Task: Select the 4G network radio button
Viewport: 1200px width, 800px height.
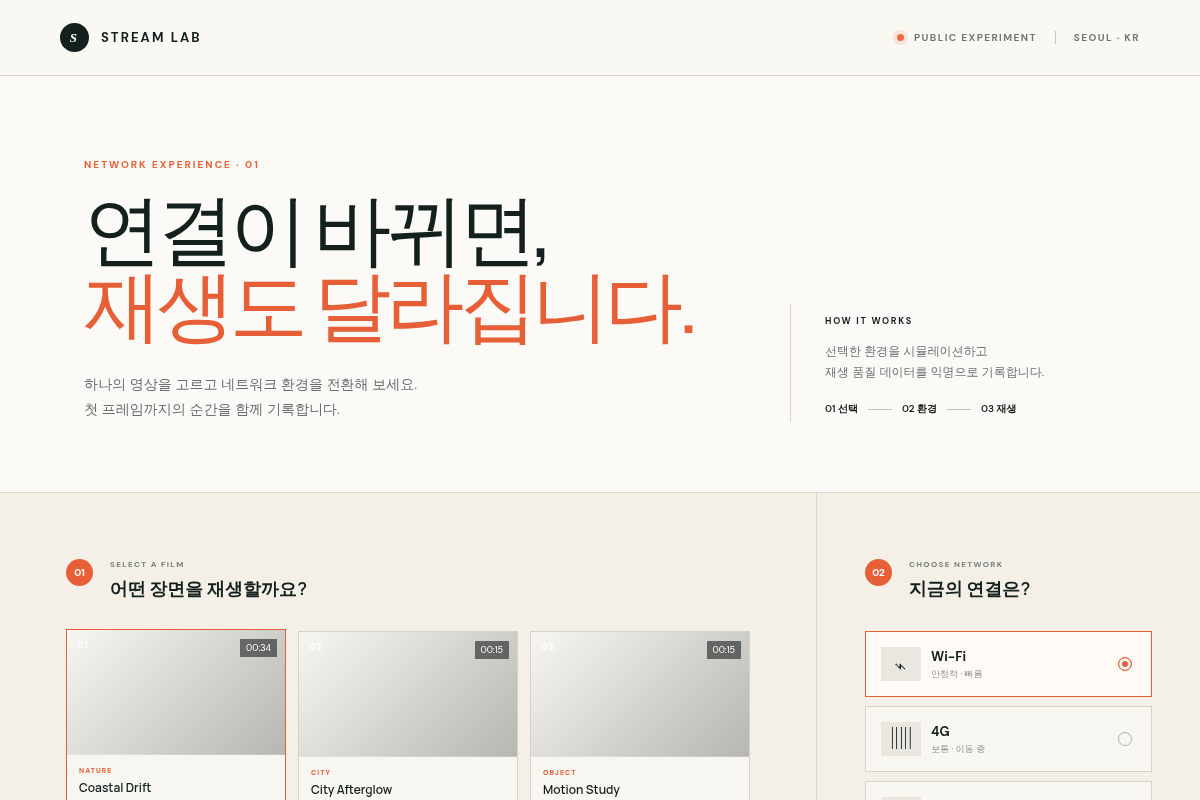Action: pyautogui.click(x=1125, y=739)
